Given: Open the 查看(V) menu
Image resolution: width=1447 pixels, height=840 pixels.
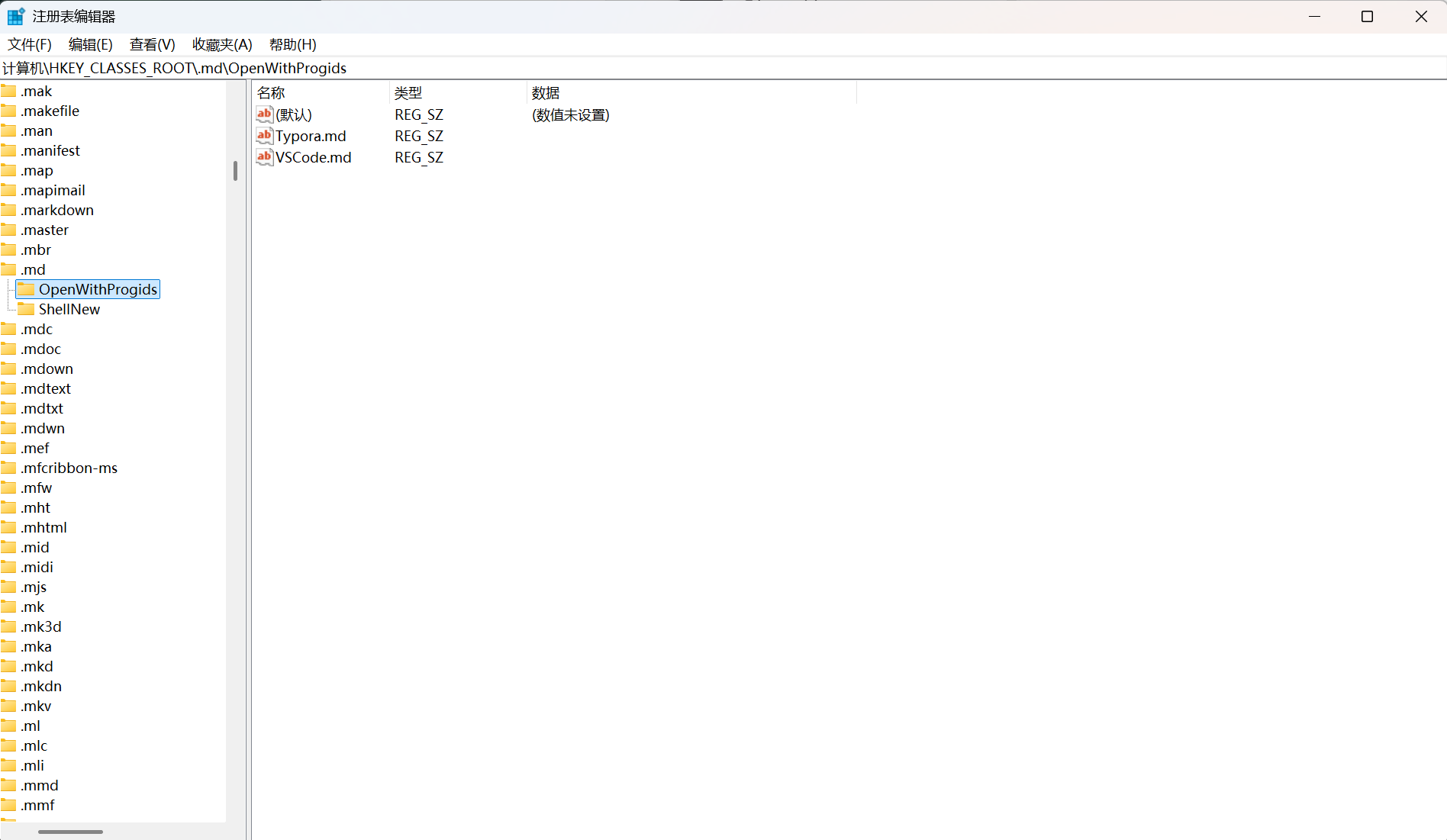Looking at the screenshot, I should 152,44.
